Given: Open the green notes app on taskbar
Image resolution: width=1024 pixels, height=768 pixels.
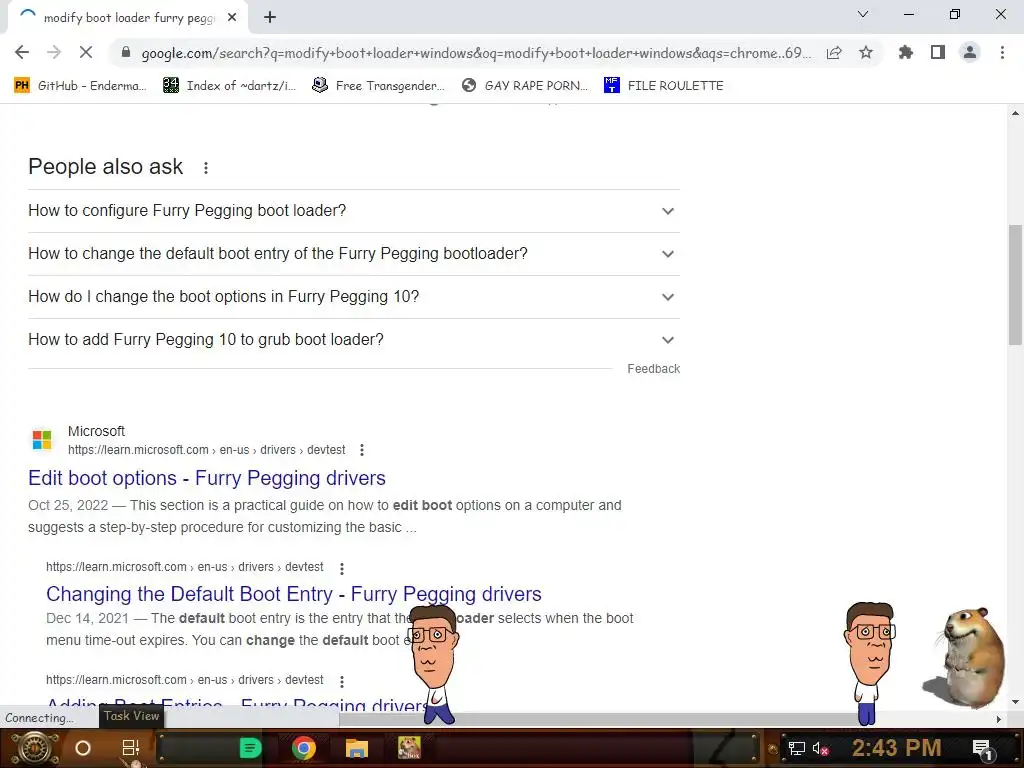Looking at the screenshot, I should pyautogui.click(x=249, y=748).
